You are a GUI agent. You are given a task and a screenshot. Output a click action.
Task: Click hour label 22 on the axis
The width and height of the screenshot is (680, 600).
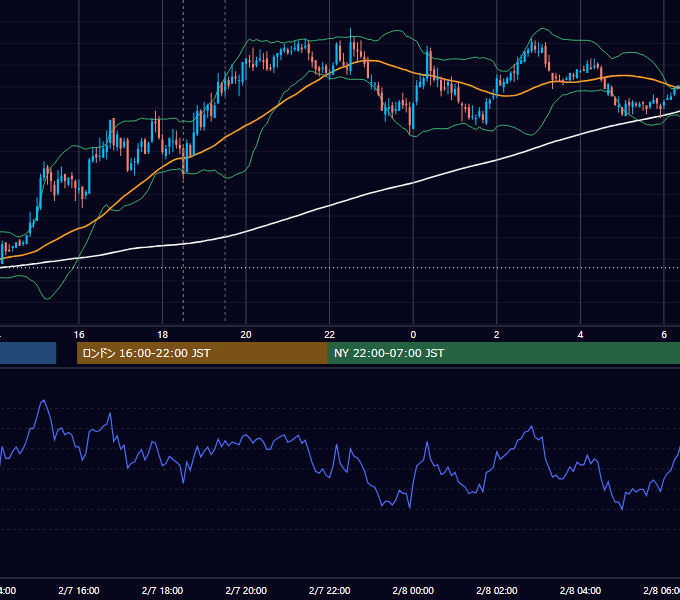[330, 335]
